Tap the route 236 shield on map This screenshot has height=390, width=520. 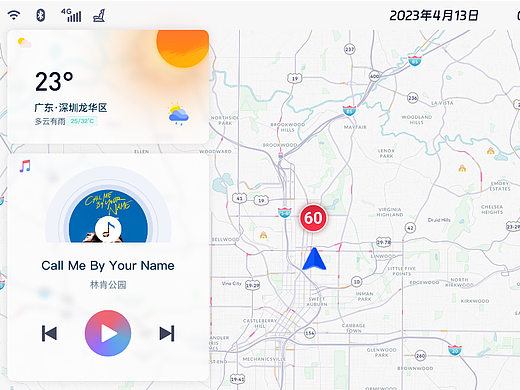pos(413,98)
